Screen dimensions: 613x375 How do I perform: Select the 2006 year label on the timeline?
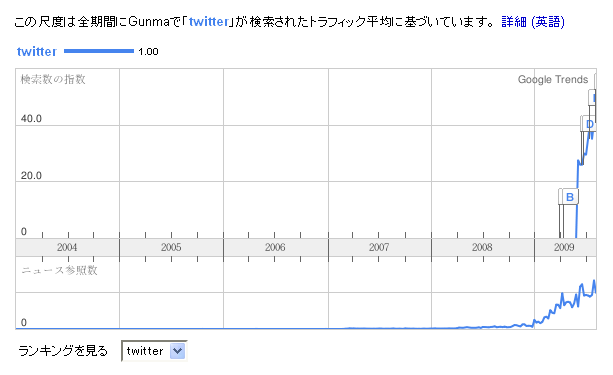[275, 247]
